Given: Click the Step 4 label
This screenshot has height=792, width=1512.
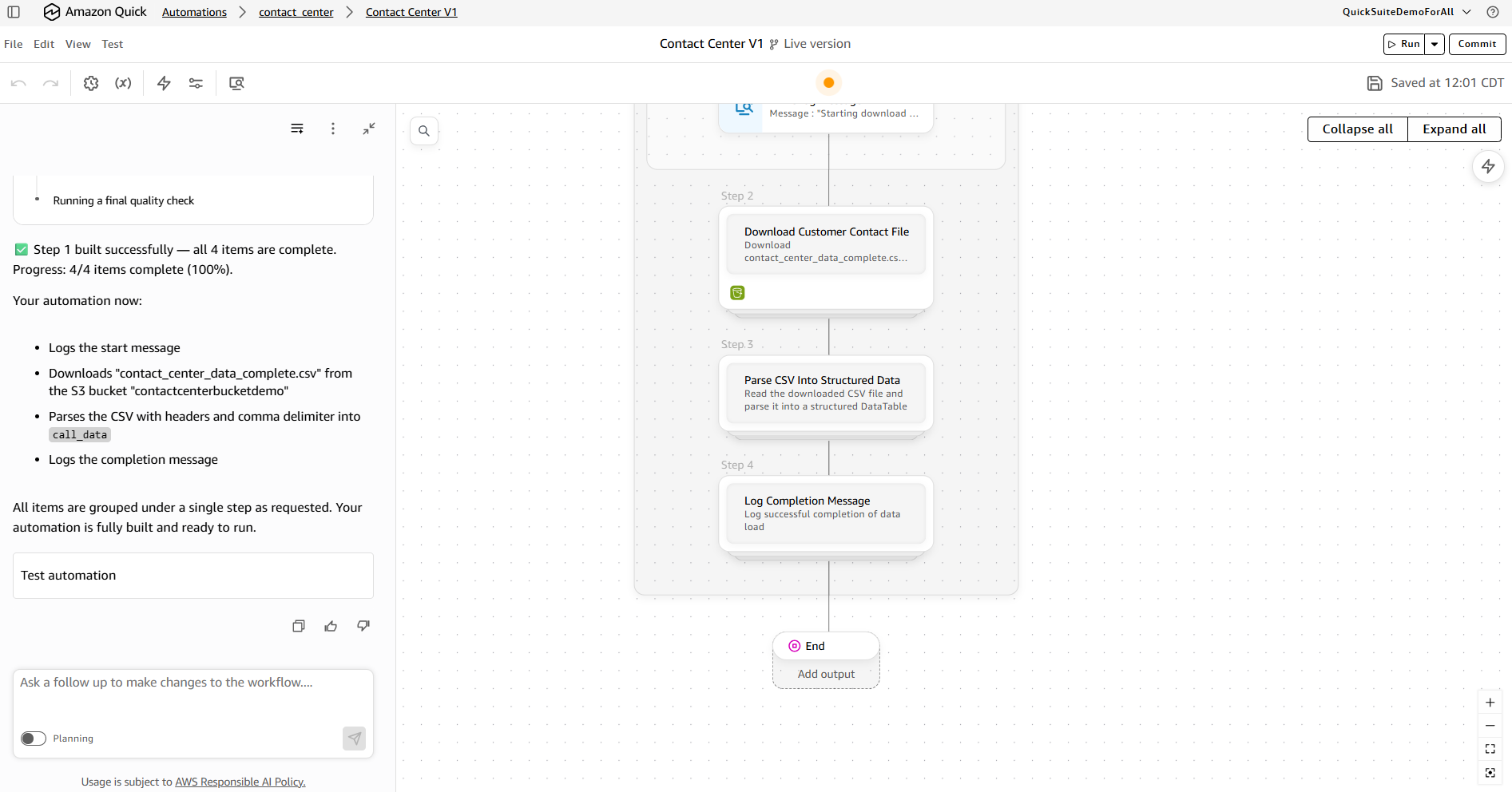Looking at the screenshot, I should click(737, 465).
